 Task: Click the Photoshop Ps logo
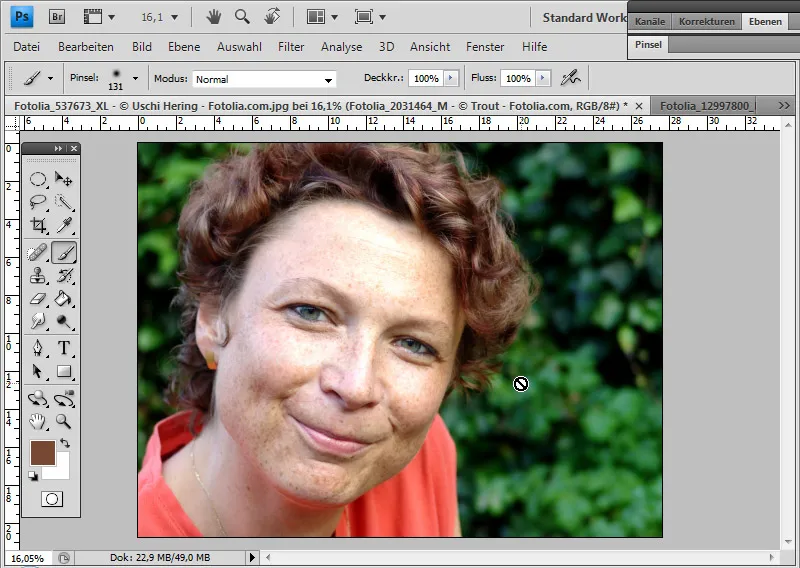(22, 16)
